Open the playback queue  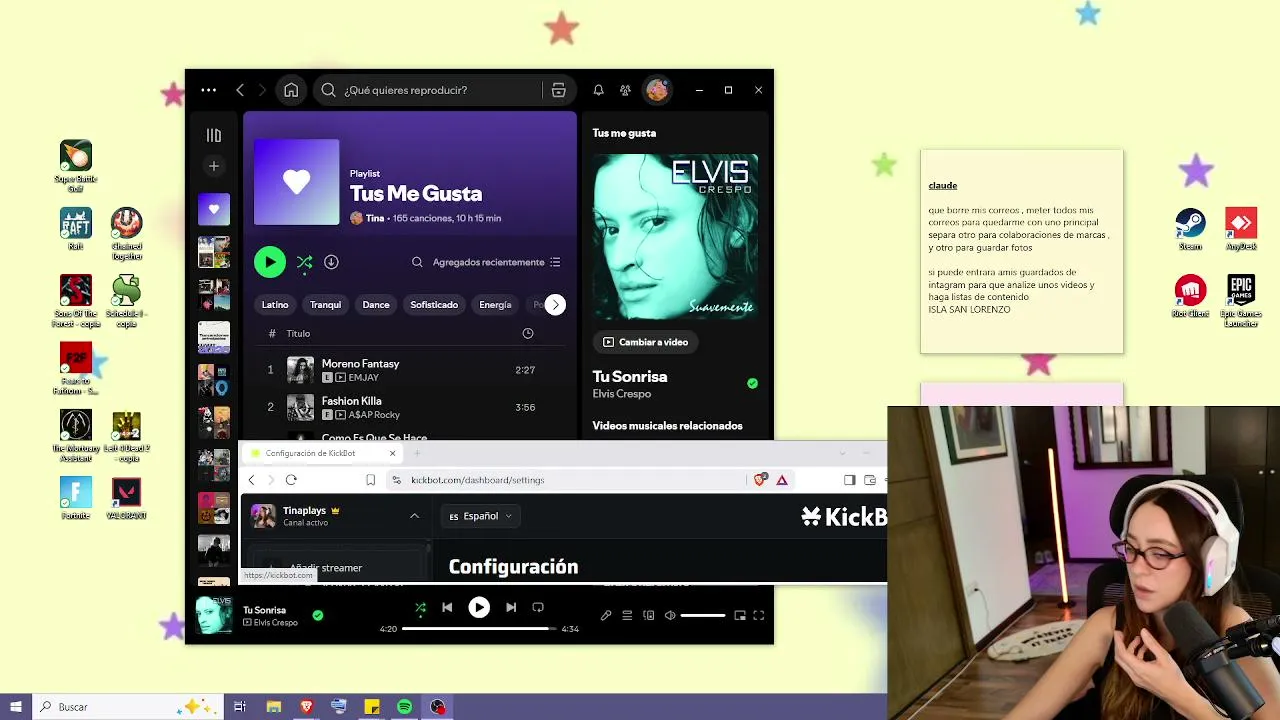(x=627, y=616)
